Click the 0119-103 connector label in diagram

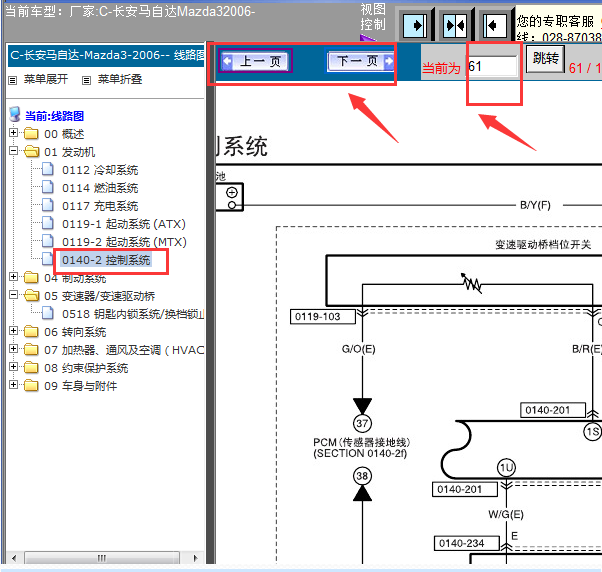[x=323, y=317]
